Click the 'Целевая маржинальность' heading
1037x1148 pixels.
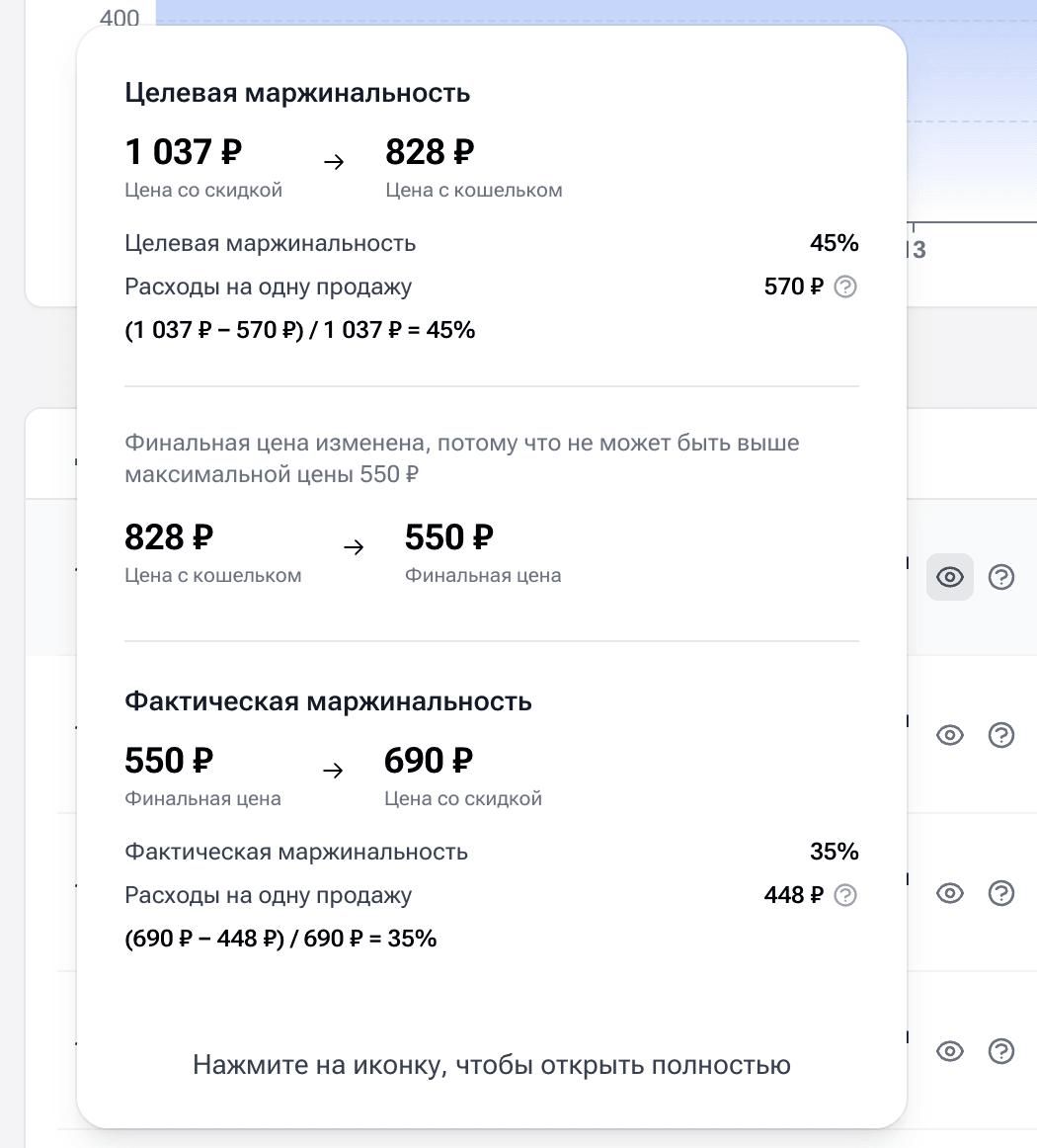point(297,93)
